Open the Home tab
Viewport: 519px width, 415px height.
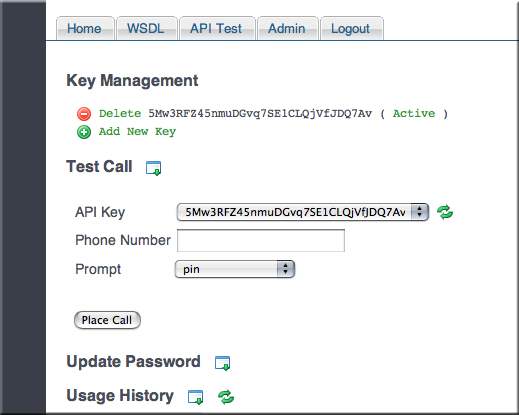[x=85, y=29]
